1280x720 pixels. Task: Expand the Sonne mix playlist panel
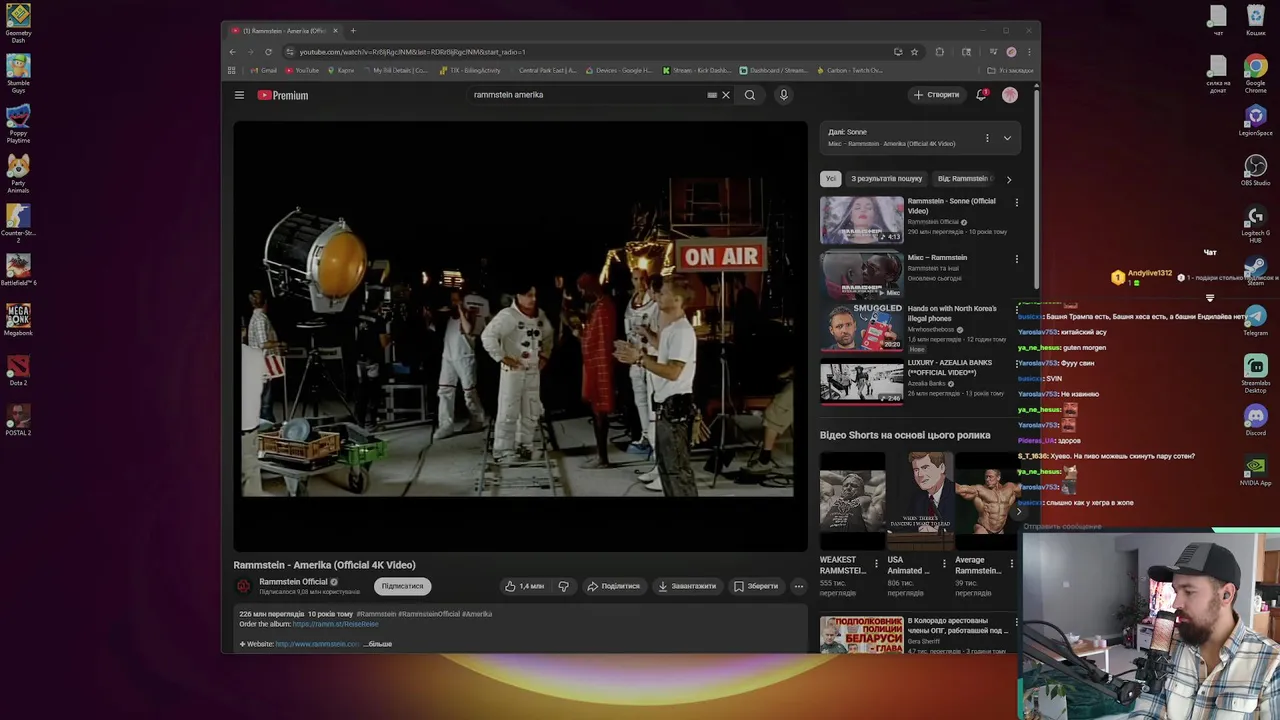point(1007,138)
